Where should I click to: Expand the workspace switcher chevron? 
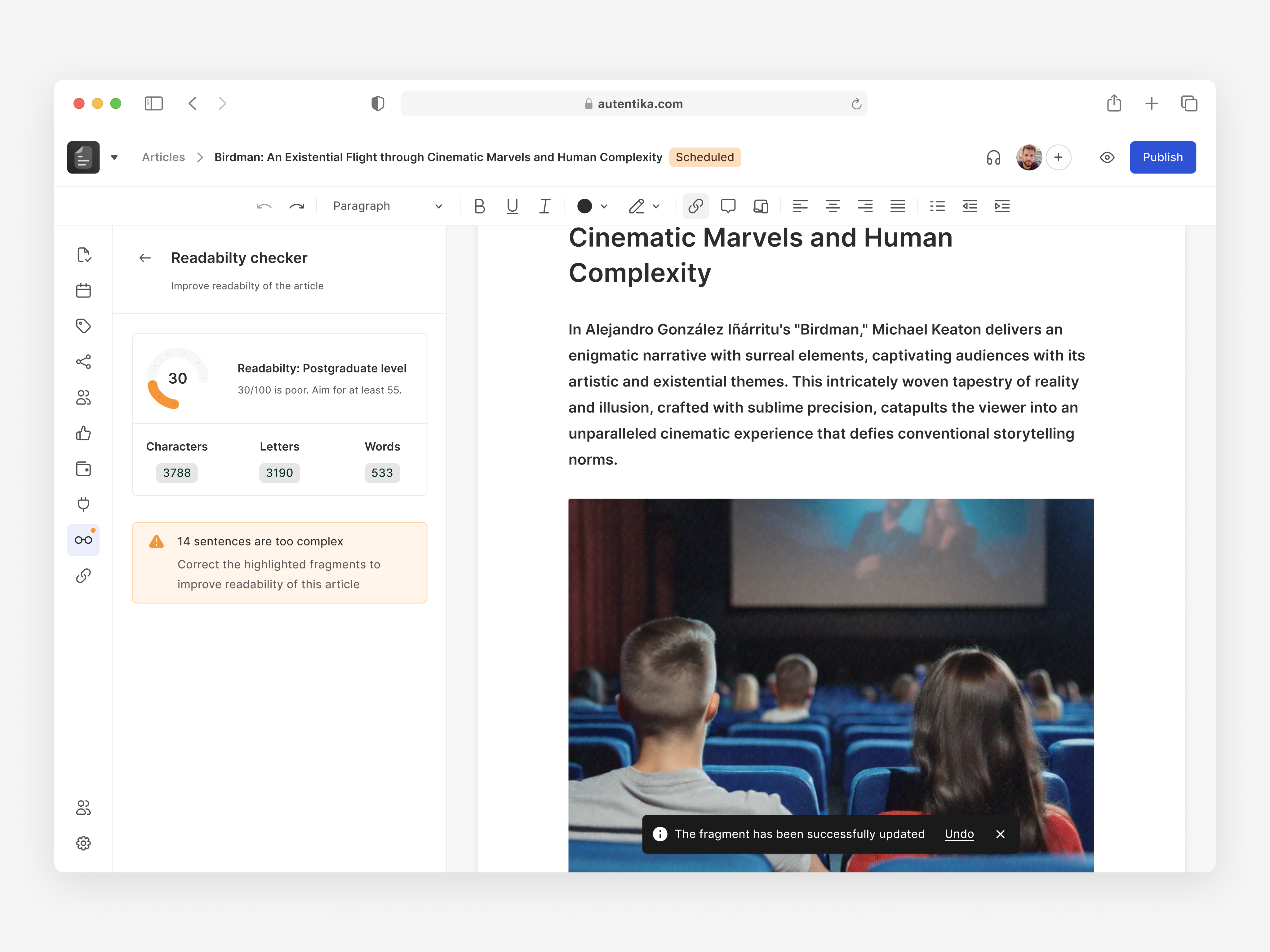(115, 157)
